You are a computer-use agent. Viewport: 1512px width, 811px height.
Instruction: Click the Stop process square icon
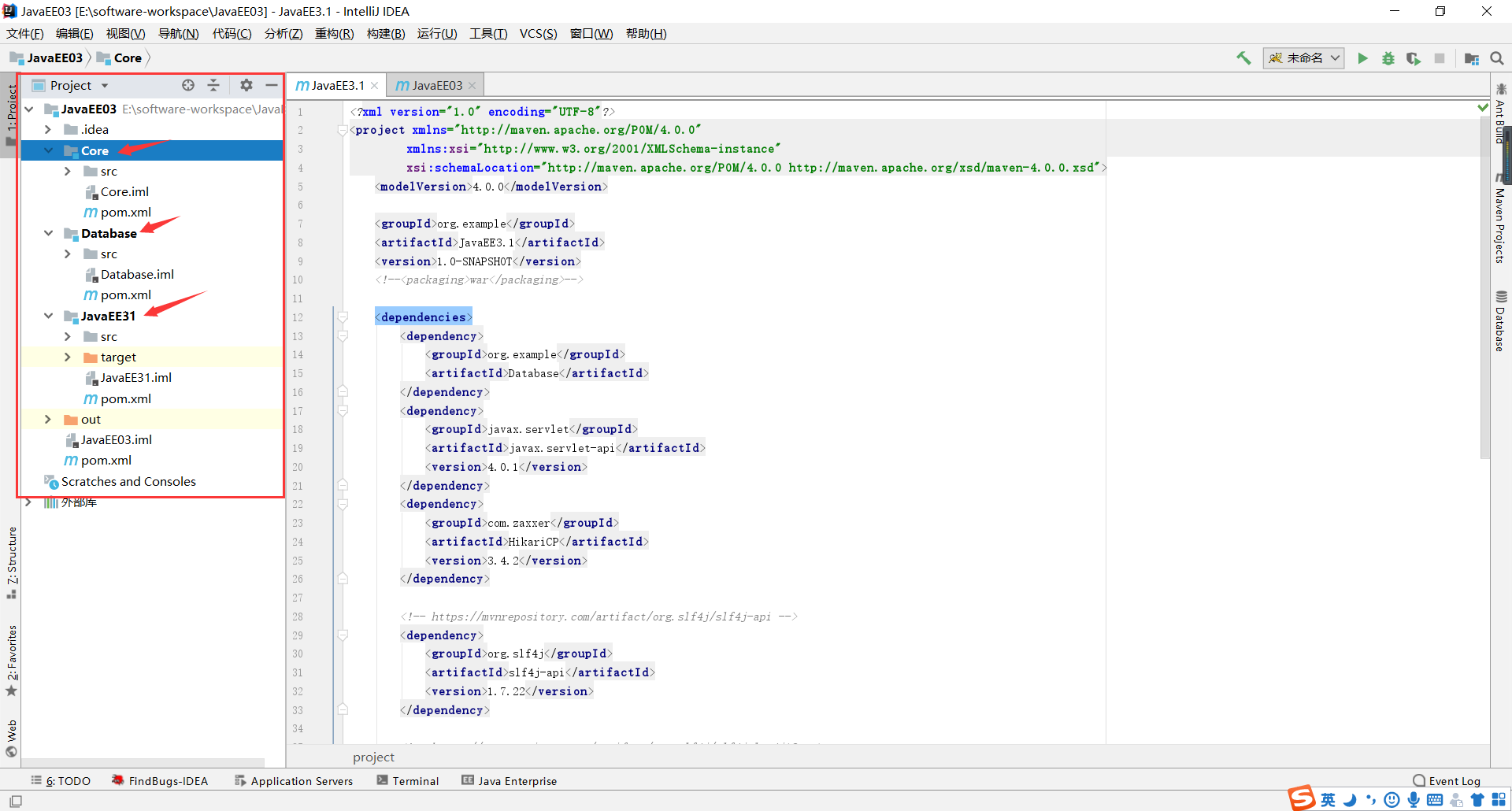click(1440, 58)
